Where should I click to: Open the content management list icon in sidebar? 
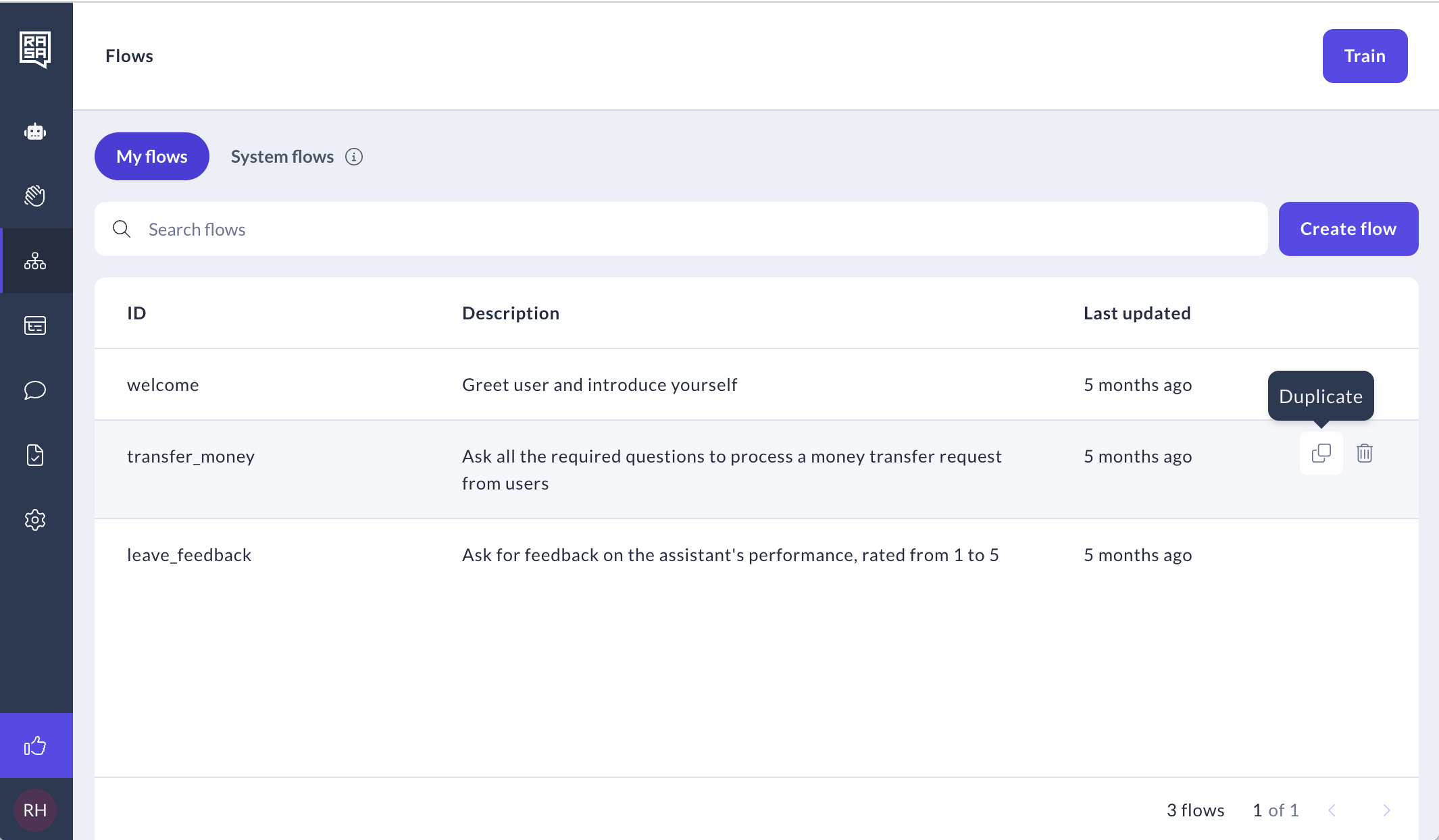tap(35, 325)
